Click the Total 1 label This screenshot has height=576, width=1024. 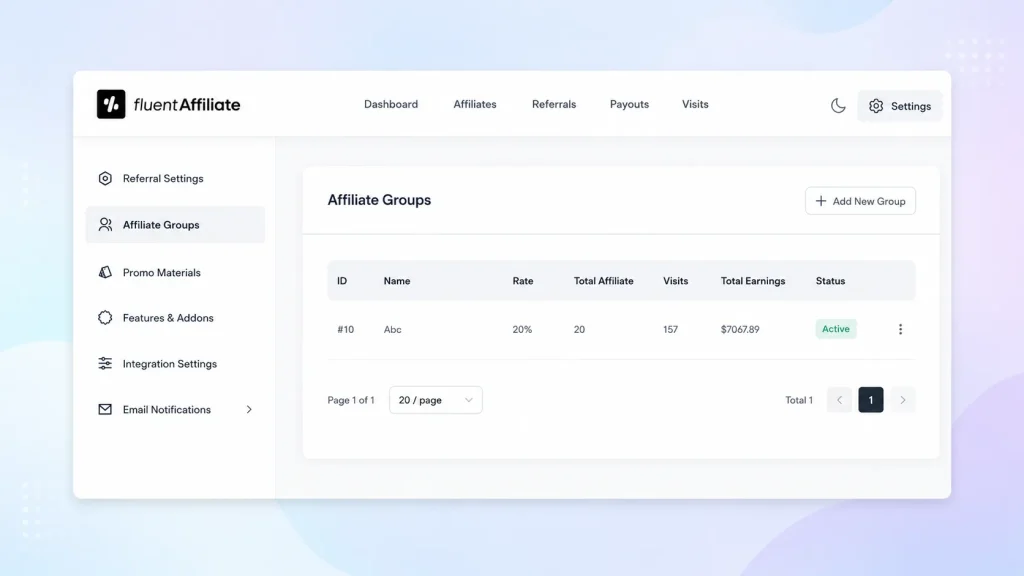click(799, 400)
